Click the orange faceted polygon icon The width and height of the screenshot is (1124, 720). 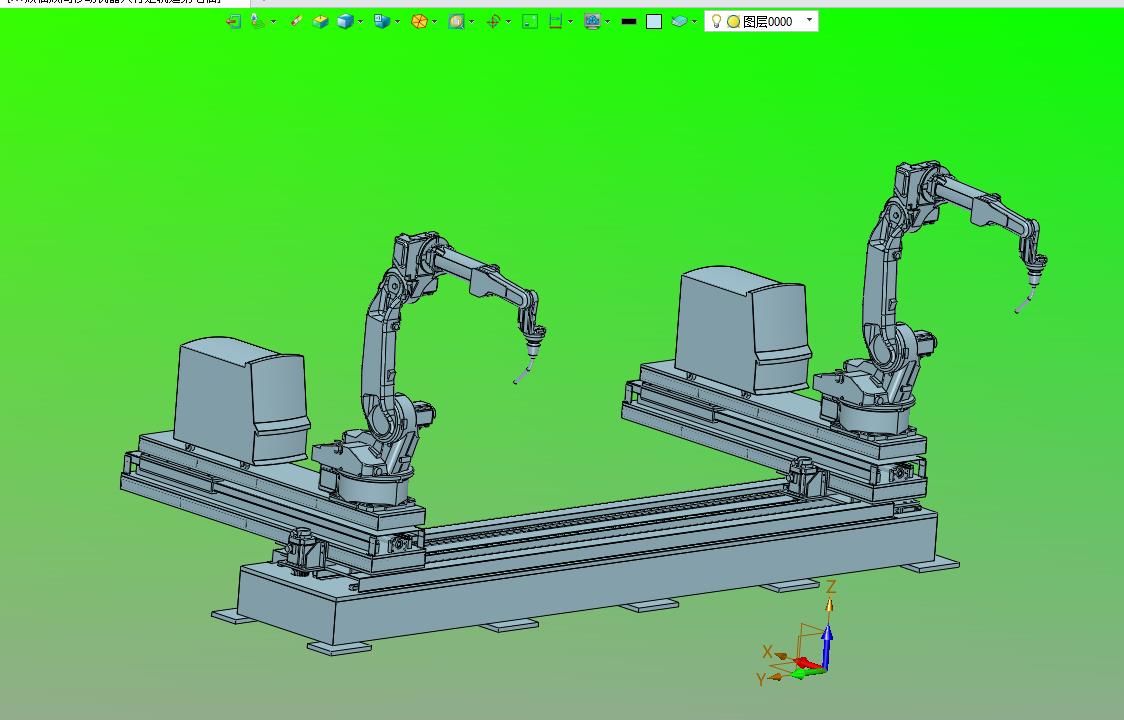(x=419, y=22)
